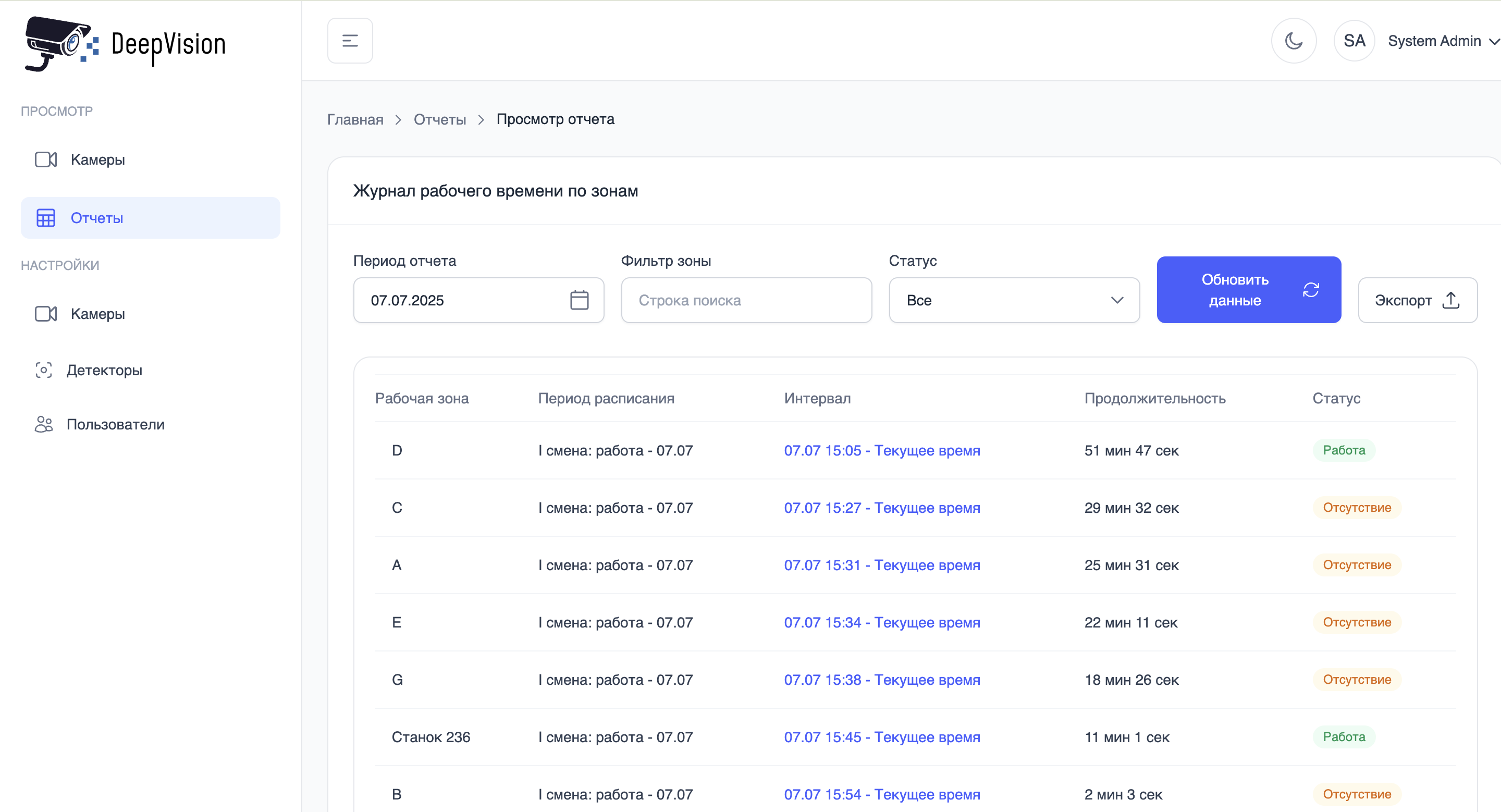The height and width of the screenshot is (812, 1501).
Task: Click duration 18 мин 26 сек
Action: (x=1131, y=680)
